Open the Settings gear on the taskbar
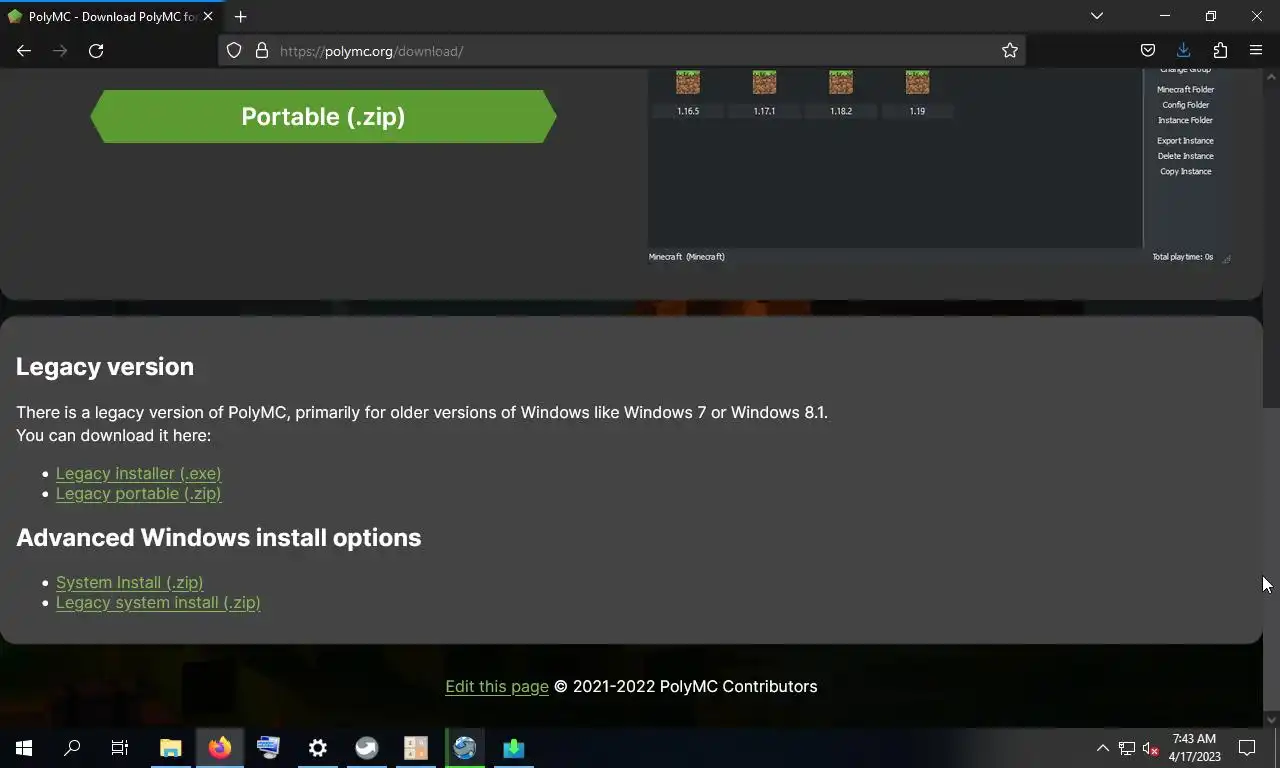Image resolution: width=1280 pixels, height=768 pixels. click(x=318, y=748)
